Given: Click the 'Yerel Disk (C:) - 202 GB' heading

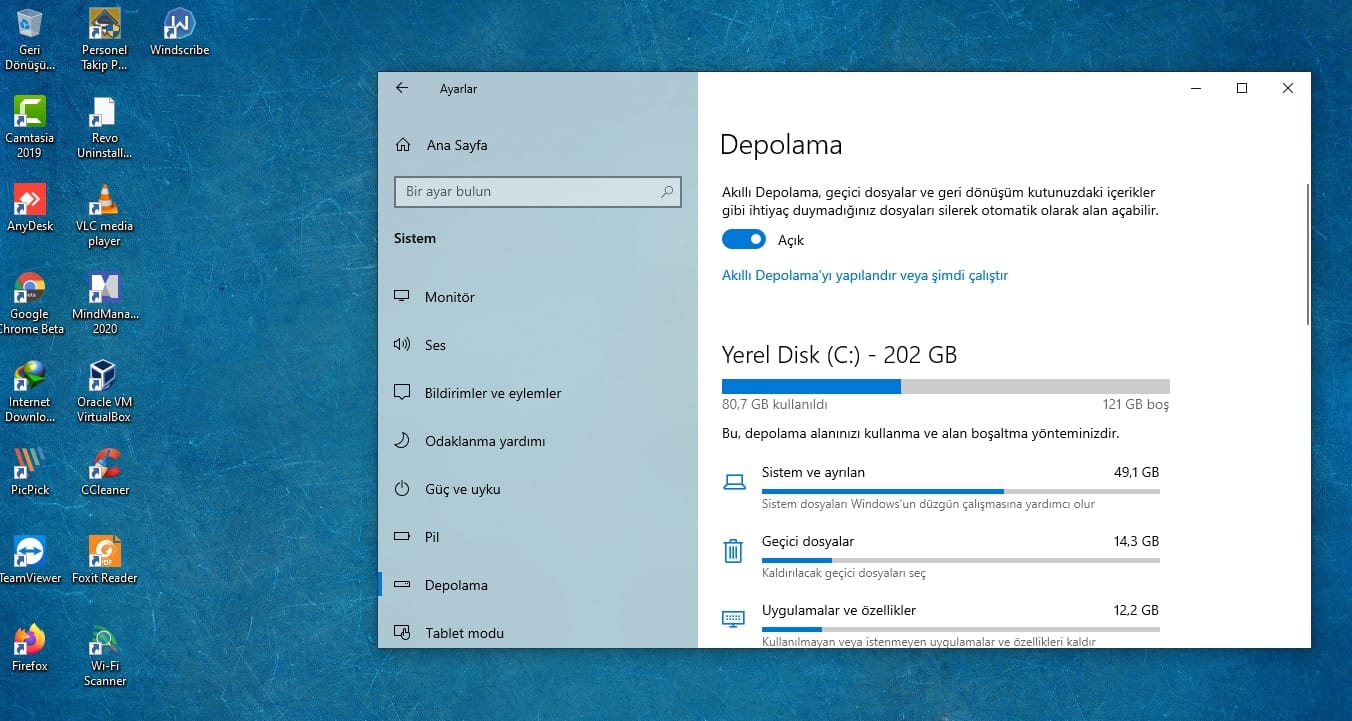Looking at the screenshot, I should (x=839, y=355).
